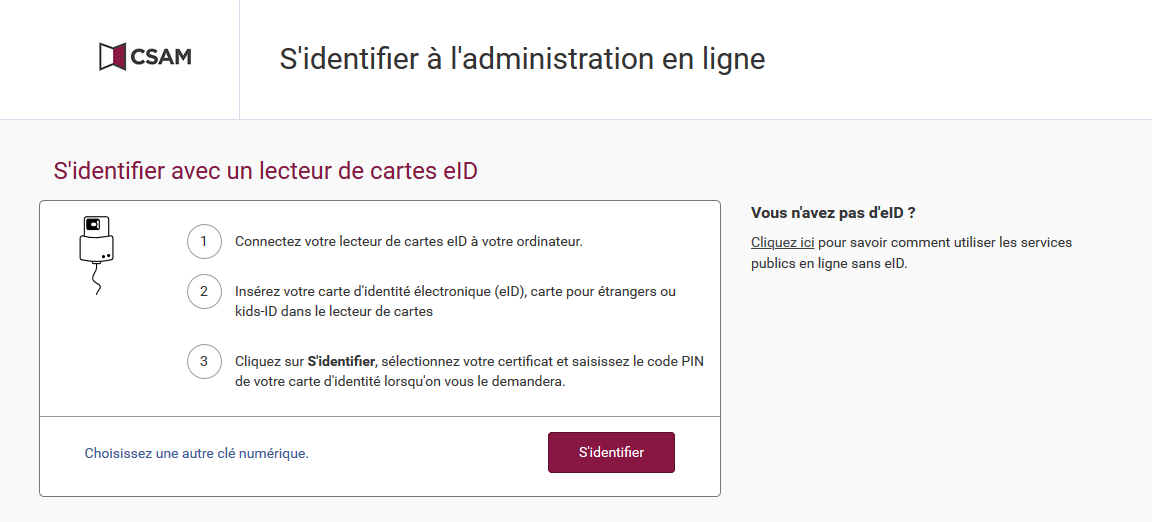The height and width of the screenshot is (522, 1152).
Task: Click the S'identifier button
Action: click(611, 452)
